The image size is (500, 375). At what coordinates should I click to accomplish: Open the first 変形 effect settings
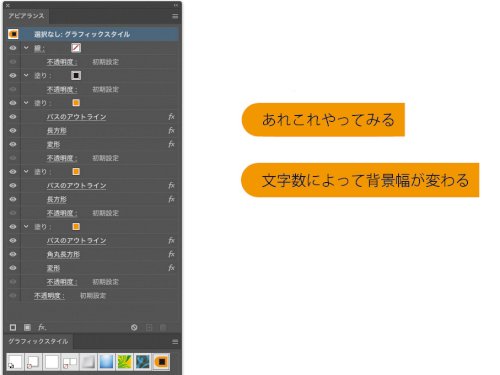click(53, 145)
